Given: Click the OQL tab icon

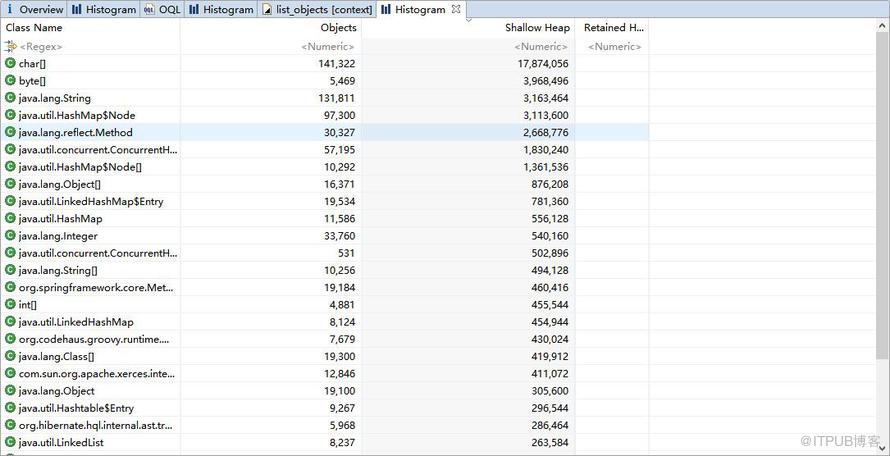Looking at the screenshot, I should [x=149, y=10].
